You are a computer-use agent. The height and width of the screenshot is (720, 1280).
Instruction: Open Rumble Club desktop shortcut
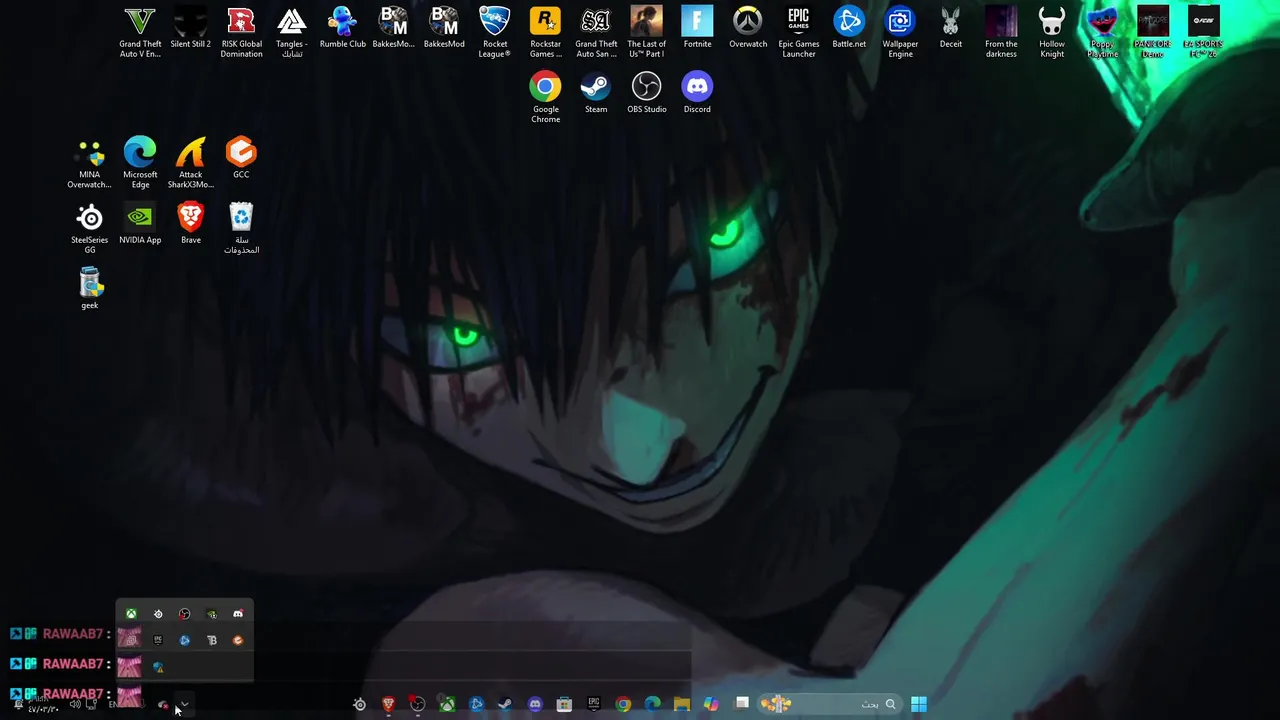click(342, 29)
